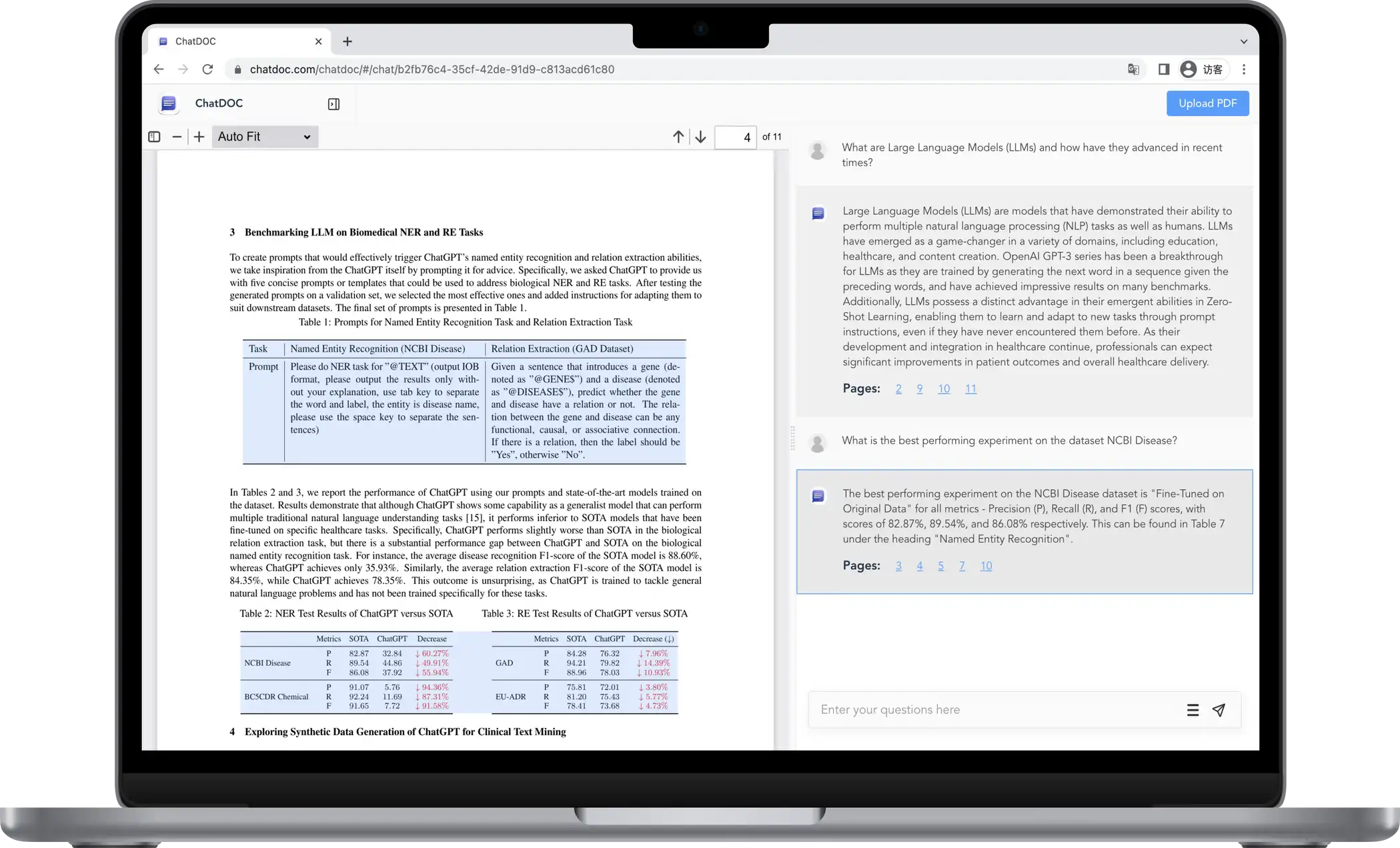Image resolution: width=1400 pixels, height=848 pixels.
Task: Focus the 'Enter your questions here' box
Action: 994,710
